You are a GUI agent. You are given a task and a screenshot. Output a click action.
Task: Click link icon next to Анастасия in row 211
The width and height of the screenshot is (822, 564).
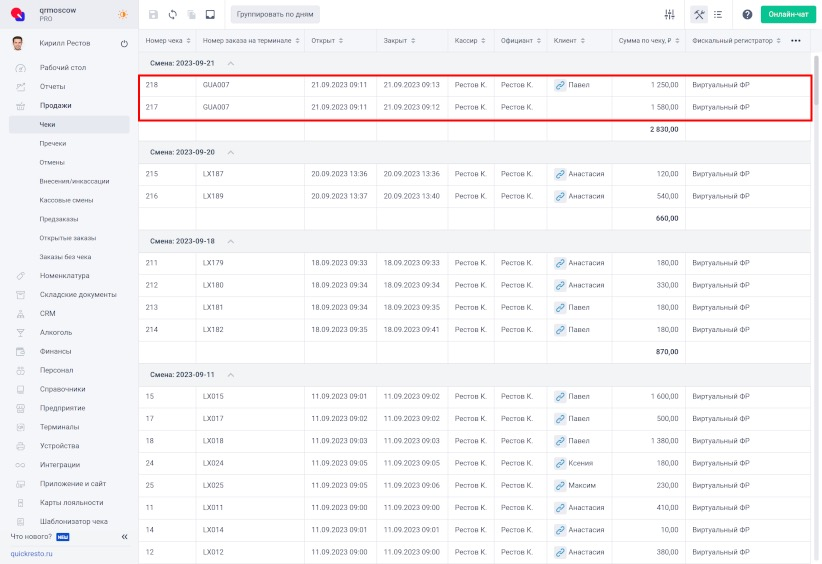(560, 263)
